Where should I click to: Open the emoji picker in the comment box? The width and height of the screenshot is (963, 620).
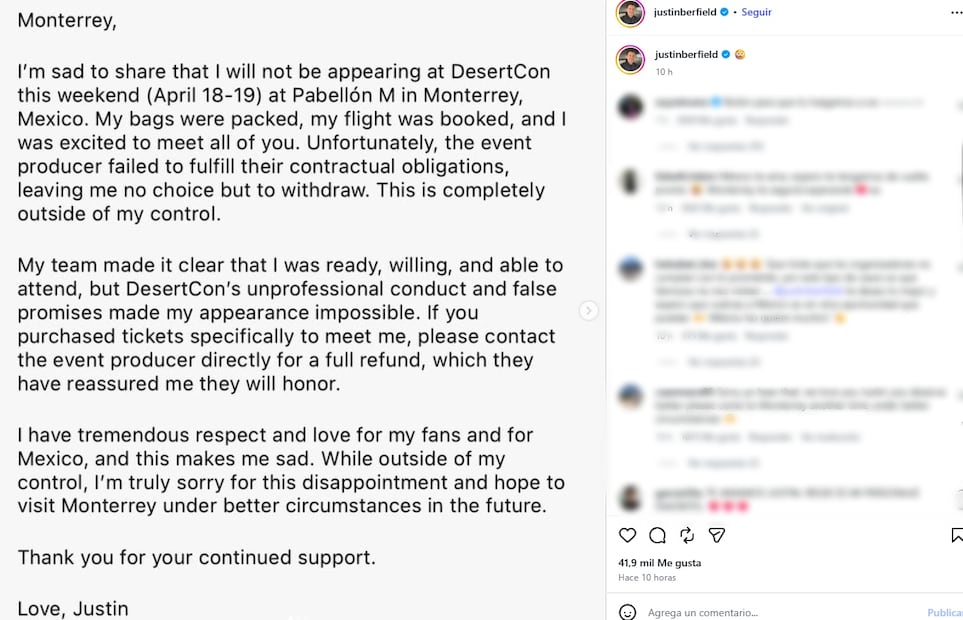click(x=627, y=612)
